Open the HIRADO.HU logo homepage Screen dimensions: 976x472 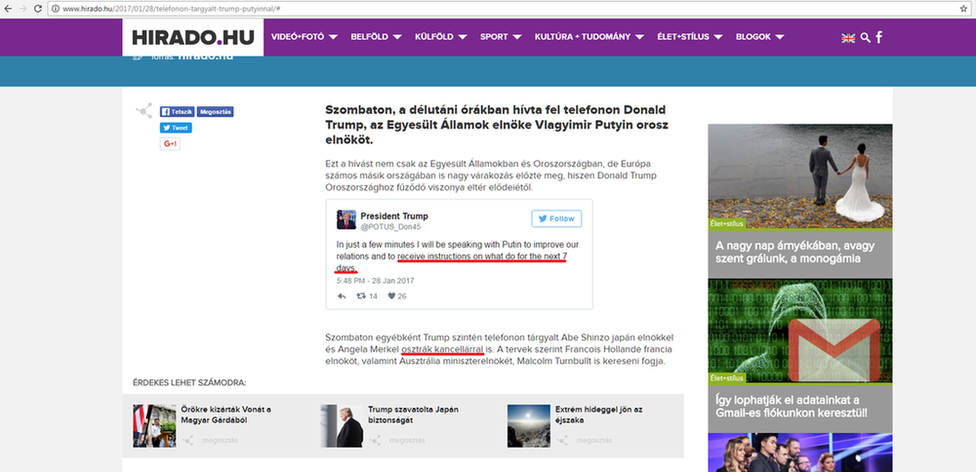point(193,37)
